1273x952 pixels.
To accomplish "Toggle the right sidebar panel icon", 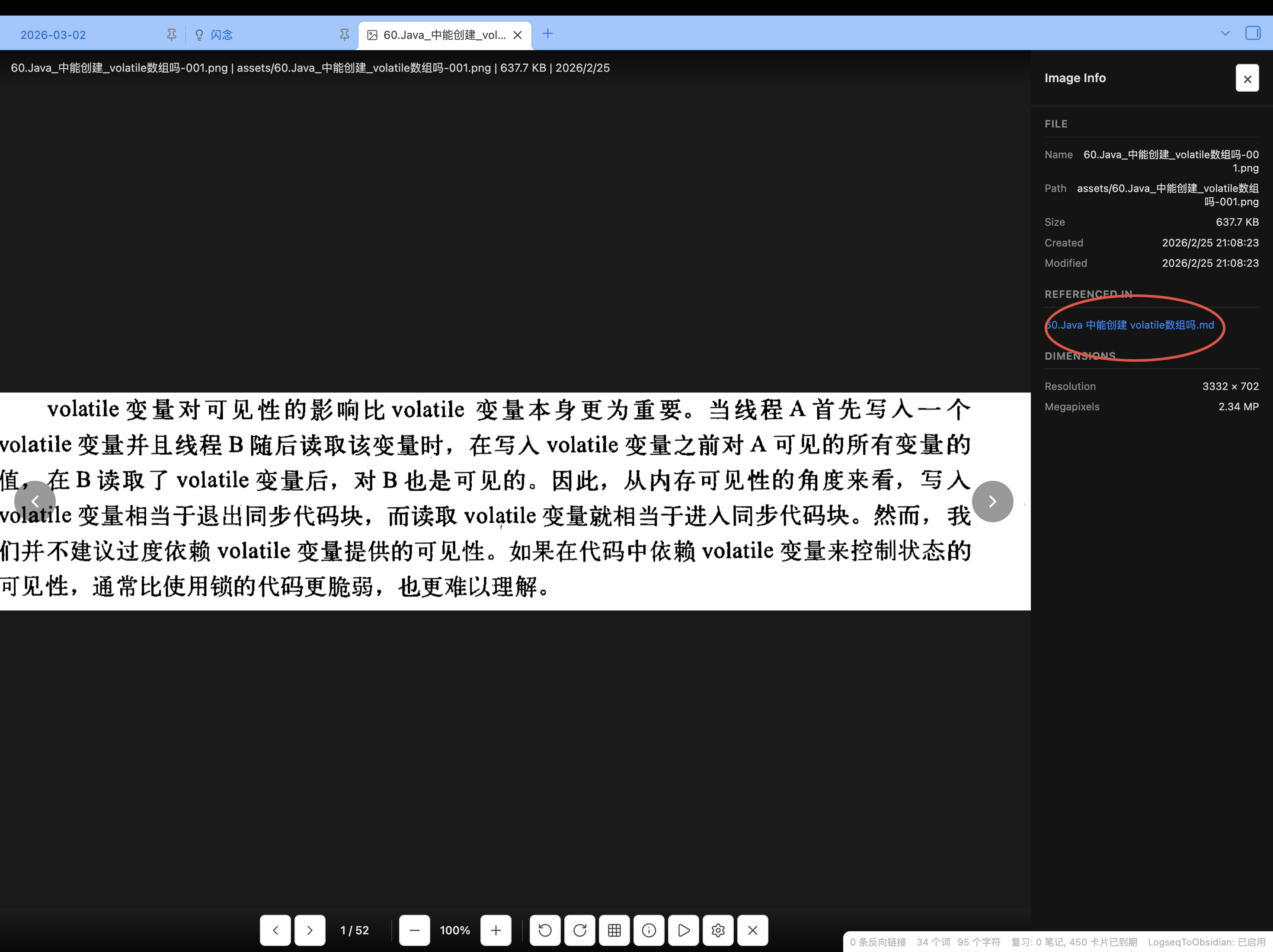I will click(1252, 33).
